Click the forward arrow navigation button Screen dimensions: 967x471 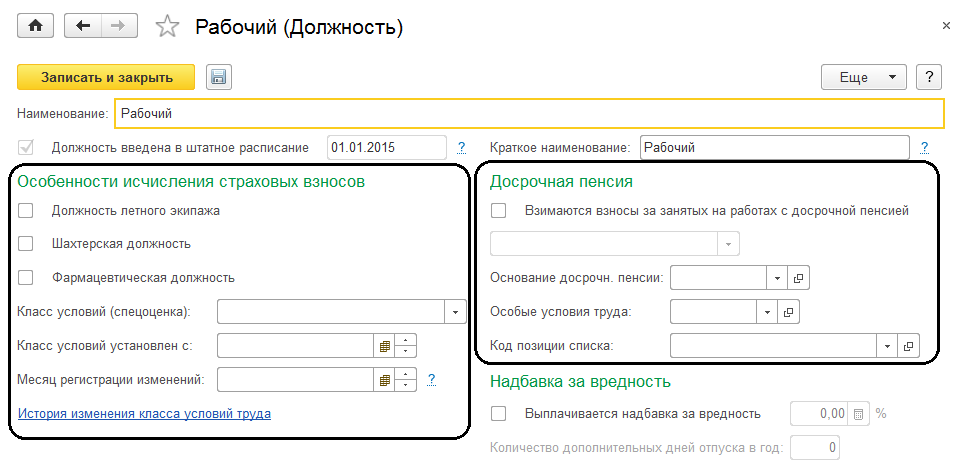click(x=118, y=26)
